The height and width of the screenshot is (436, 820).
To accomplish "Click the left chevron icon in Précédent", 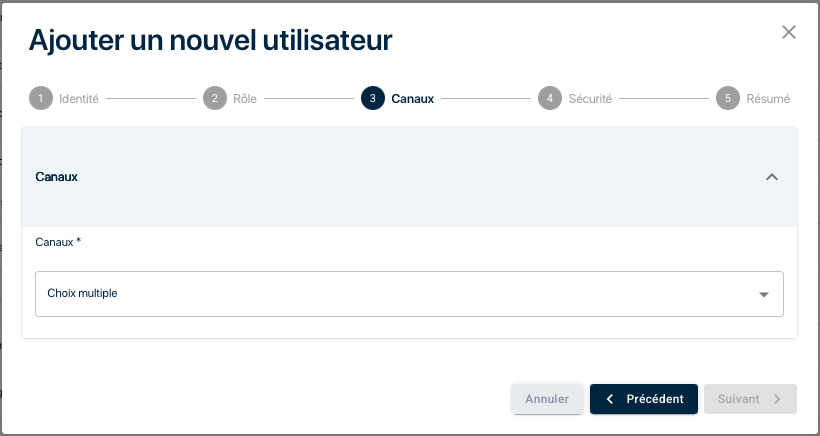I will pyautogui.click(x=610, y=399).
